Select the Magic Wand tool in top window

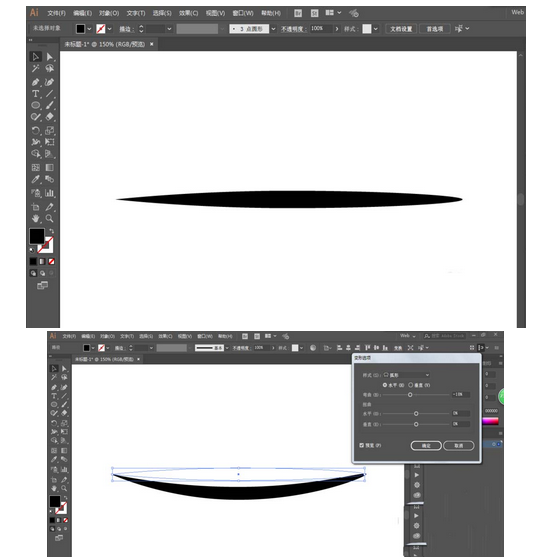35,69
